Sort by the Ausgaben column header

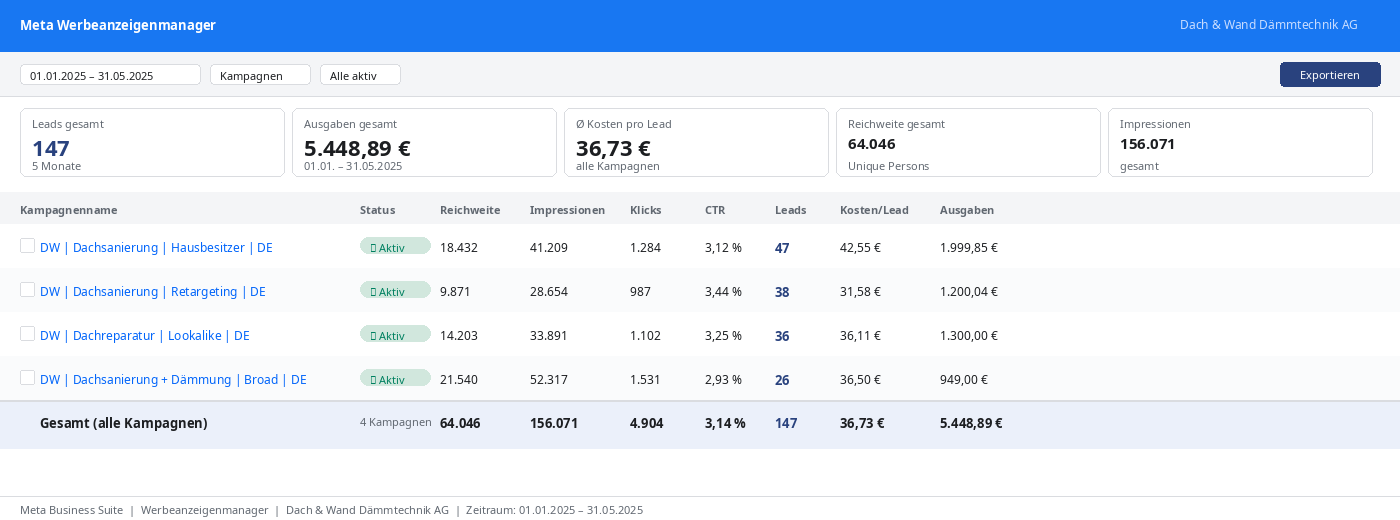(x=967, y=210)
